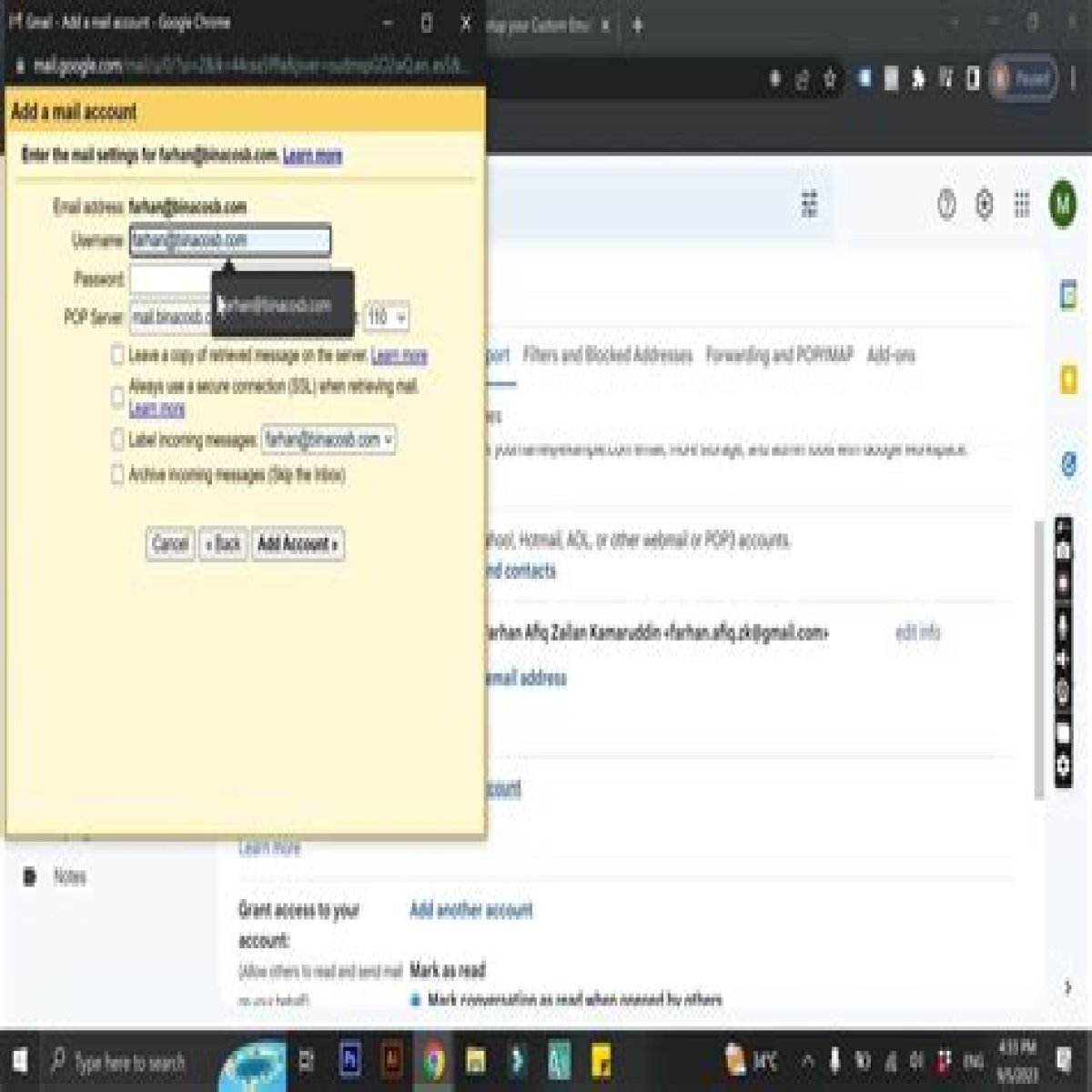Show hidden system tray icons
Screen dimensions: 1092x1092
point(807,1061)
